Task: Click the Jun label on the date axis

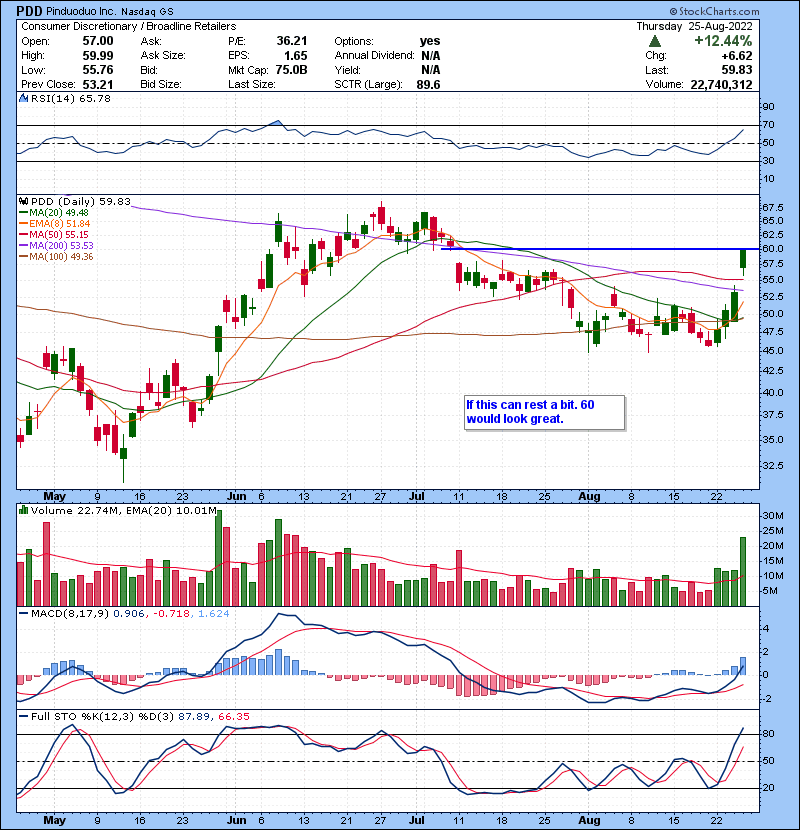Action: click(x=235, y=496)
